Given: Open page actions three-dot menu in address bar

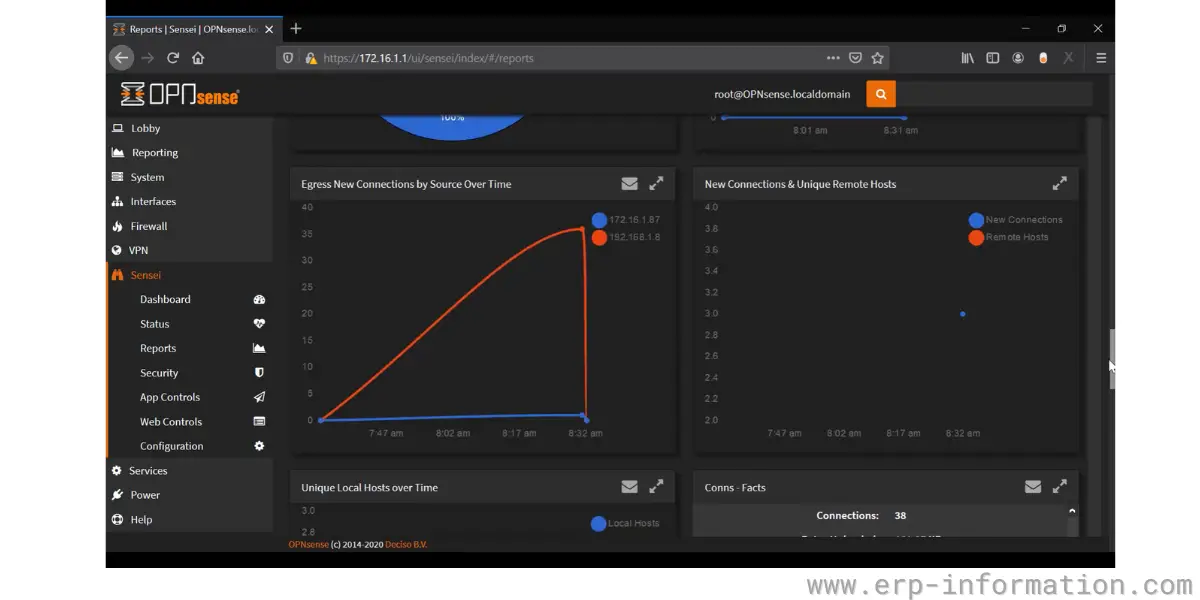Looking at the screenshot, I should [x=833, y=58].
